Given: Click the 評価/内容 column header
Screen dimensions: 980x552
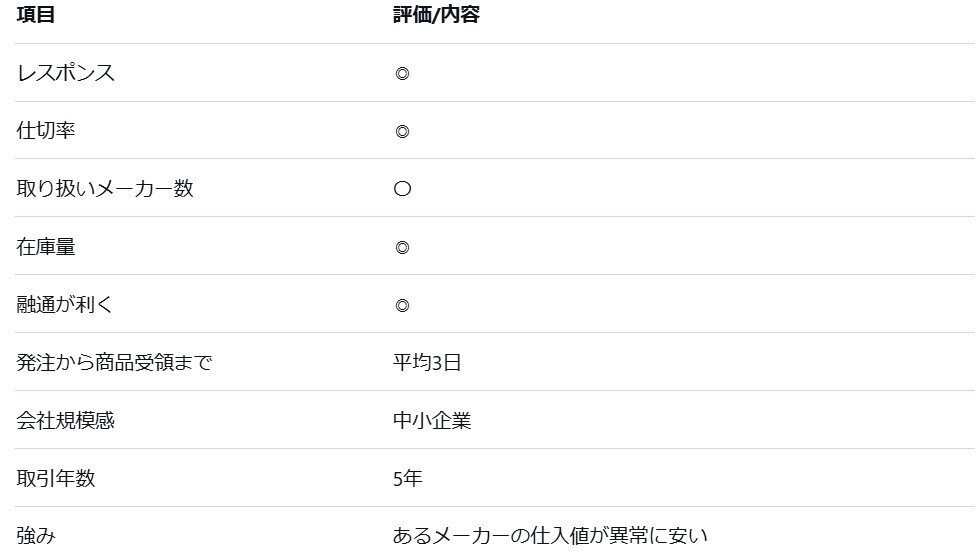Looking at the screenshot, I should tap(436, 16).
